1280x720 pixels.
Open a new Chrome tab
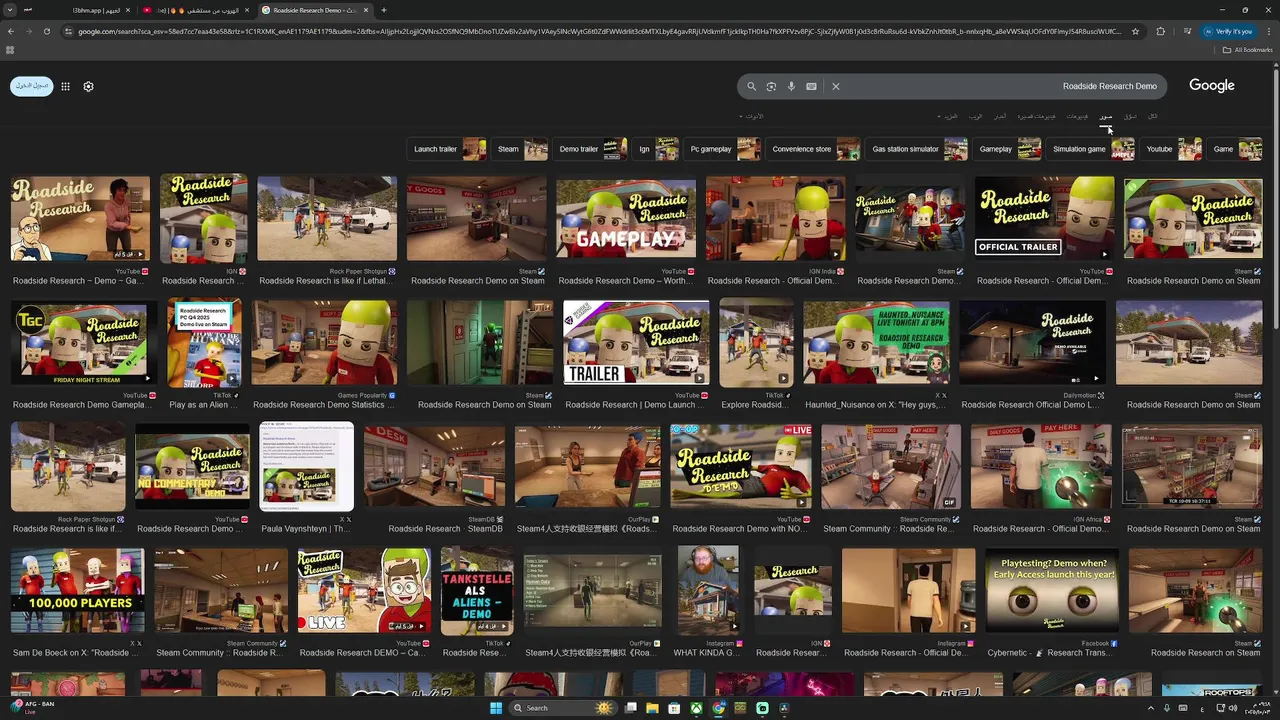(384, 10)
